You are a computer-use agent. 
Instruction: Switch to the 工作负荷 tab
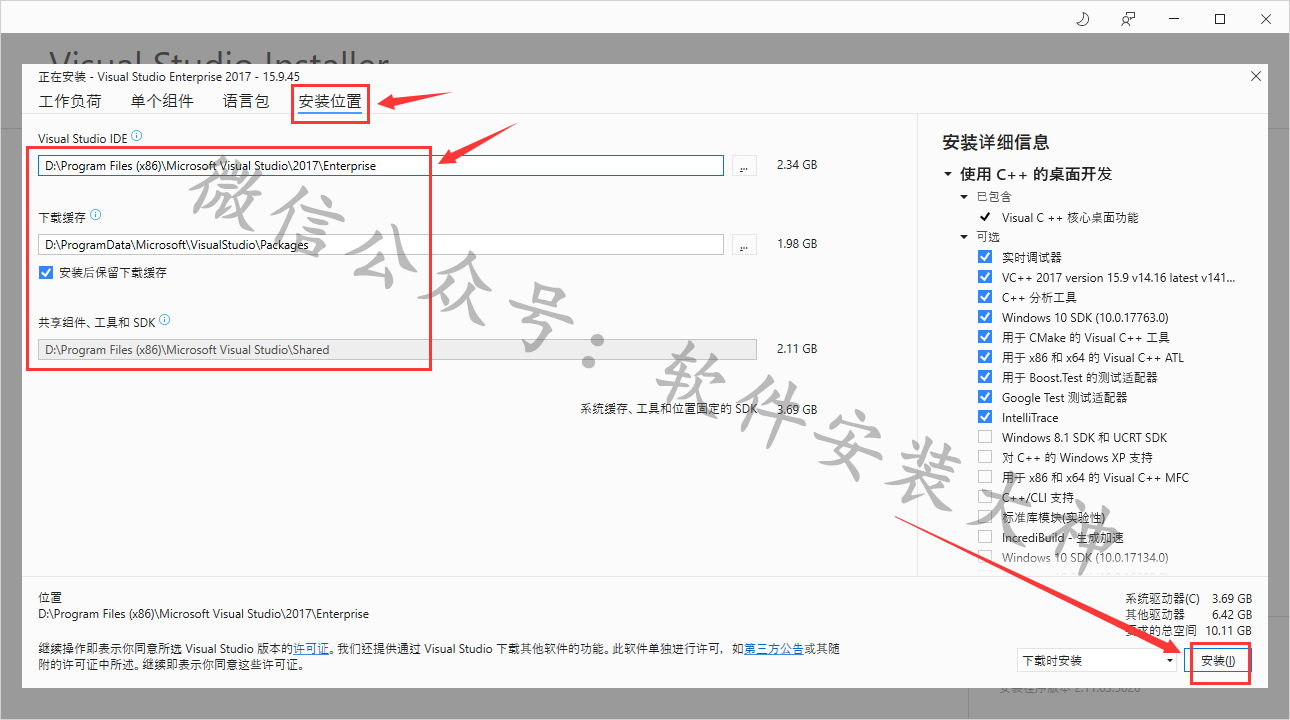pos(70,101)
